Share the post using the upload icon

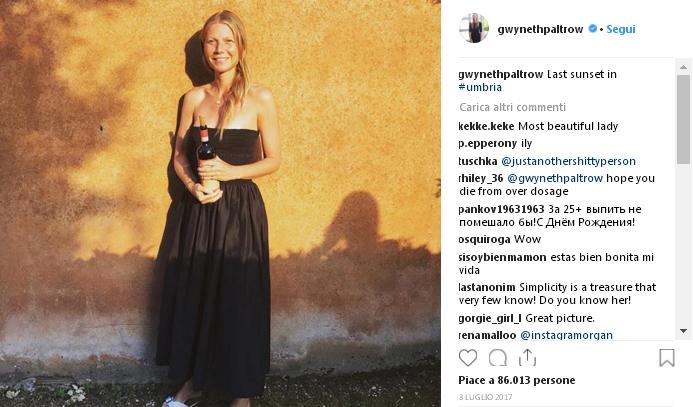[x=527, y=358]
